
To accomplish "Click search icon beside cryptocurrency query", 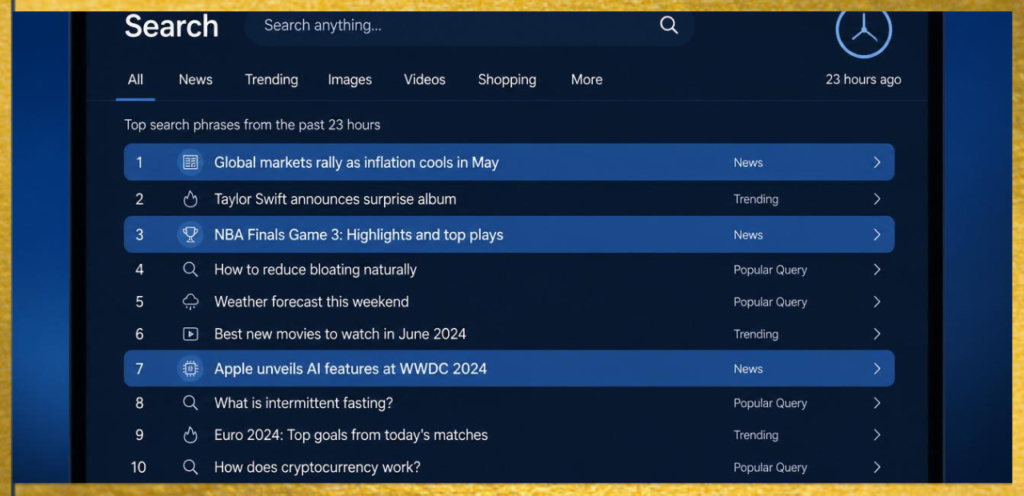I will coord(190,467).
